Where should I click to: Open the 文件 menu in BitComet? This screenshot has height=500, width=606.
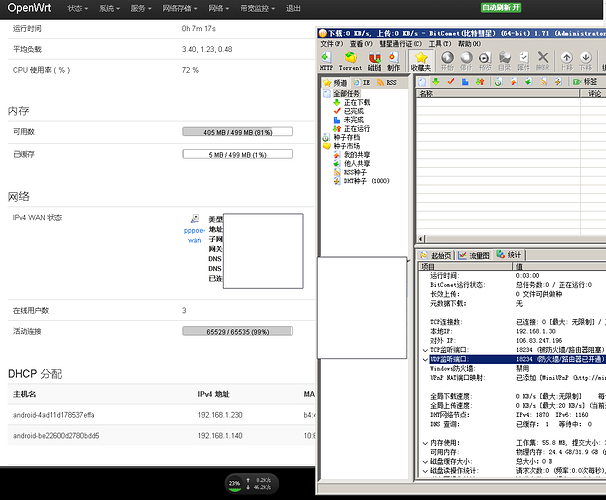tap(332, 44)
